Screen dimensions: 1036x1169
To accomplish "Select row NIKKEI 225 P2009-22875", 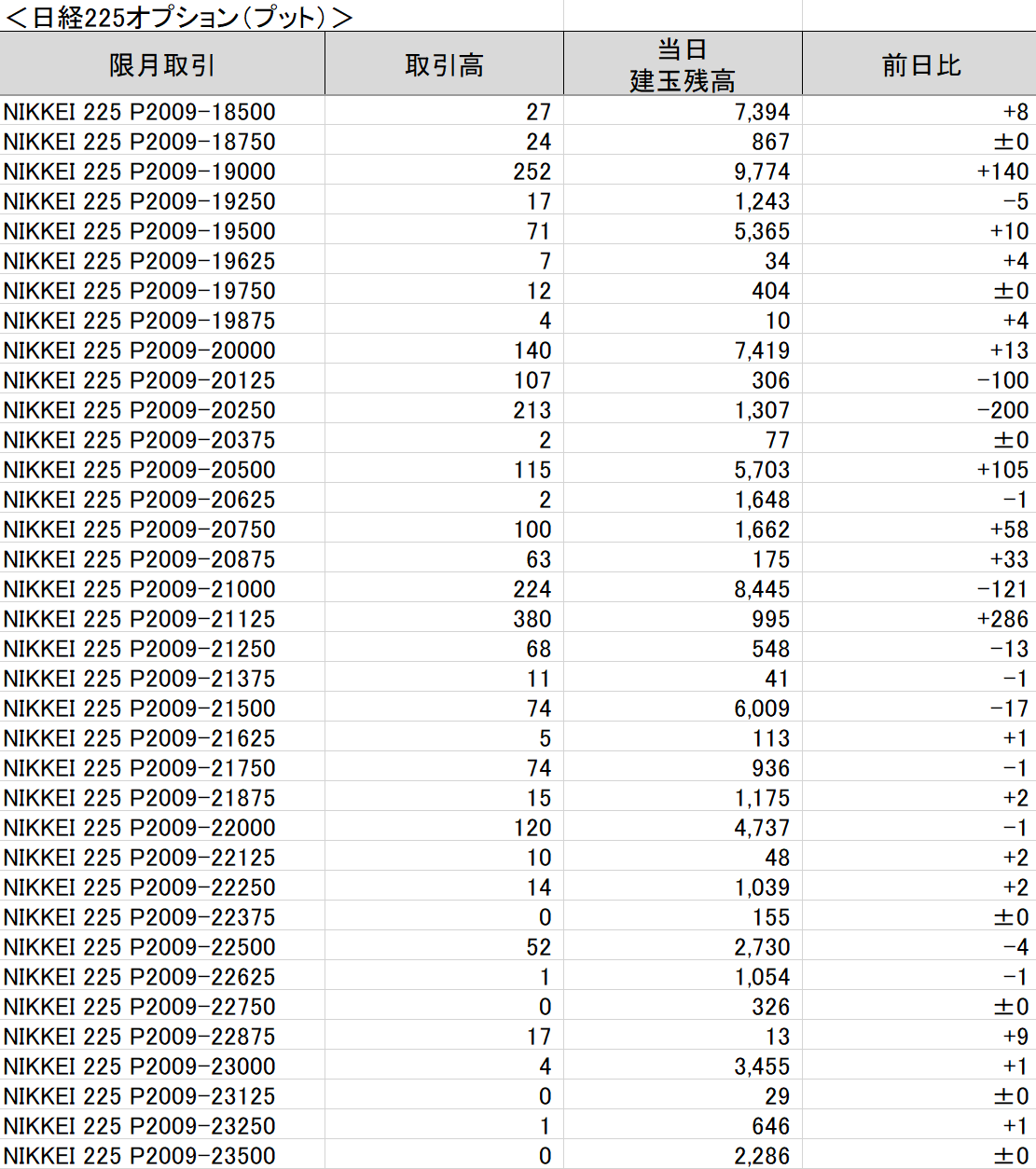I will [x=518, y=1036].
